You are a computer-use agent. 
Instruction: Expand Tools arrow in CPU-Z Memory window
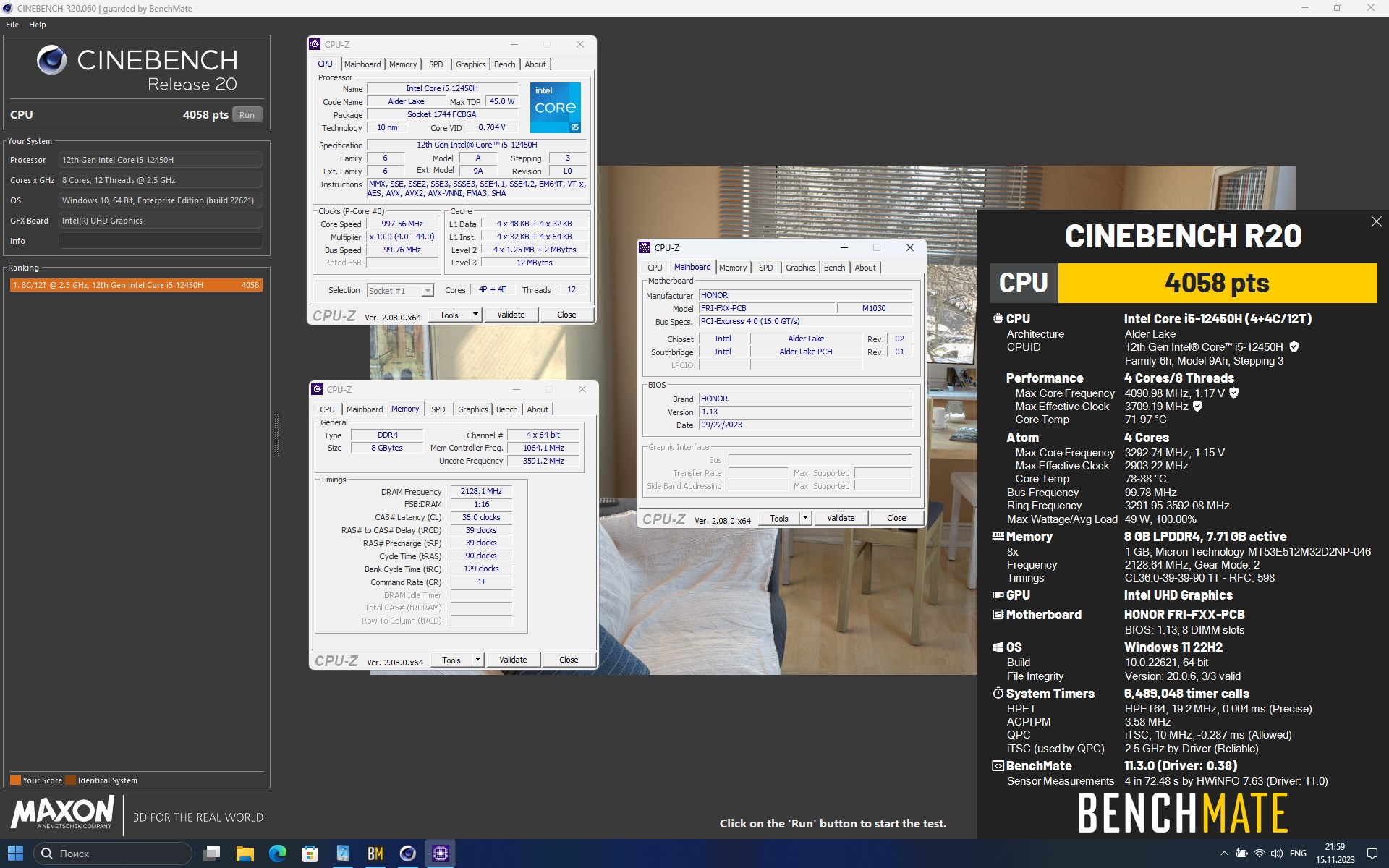[x=477, y=660]
